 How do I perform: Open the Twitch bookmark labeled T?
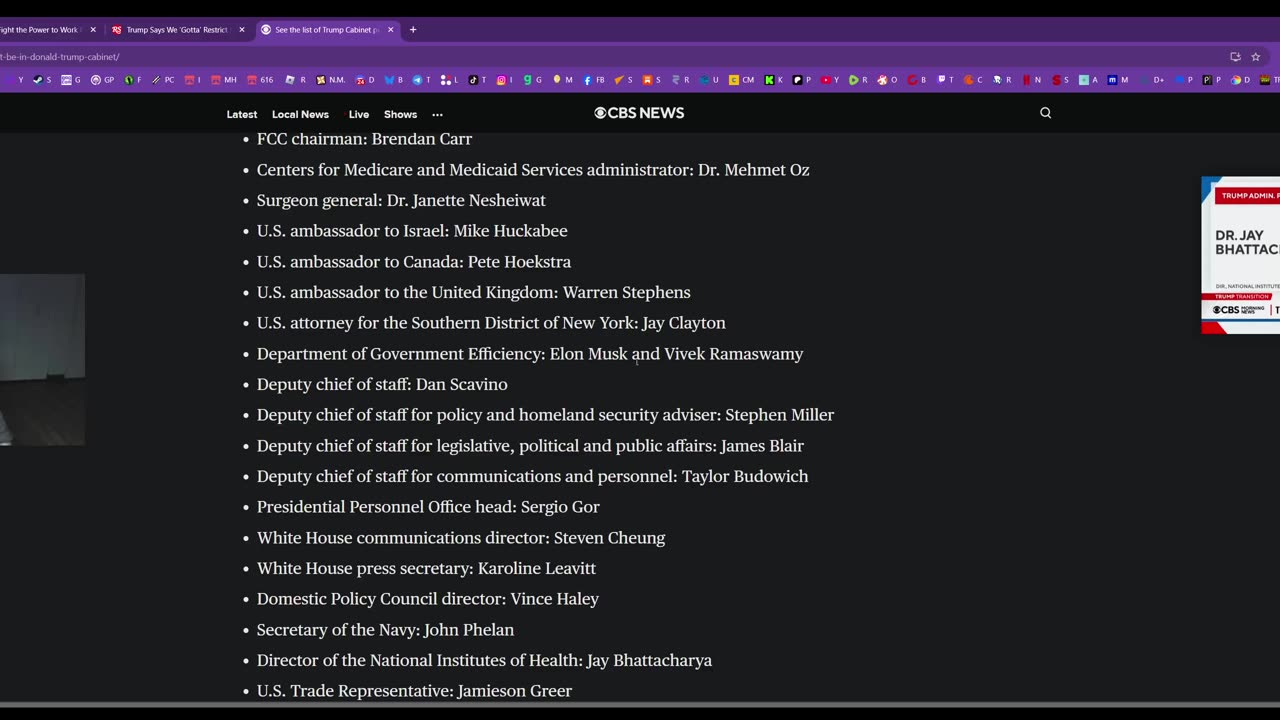click(x=945, y=80)
